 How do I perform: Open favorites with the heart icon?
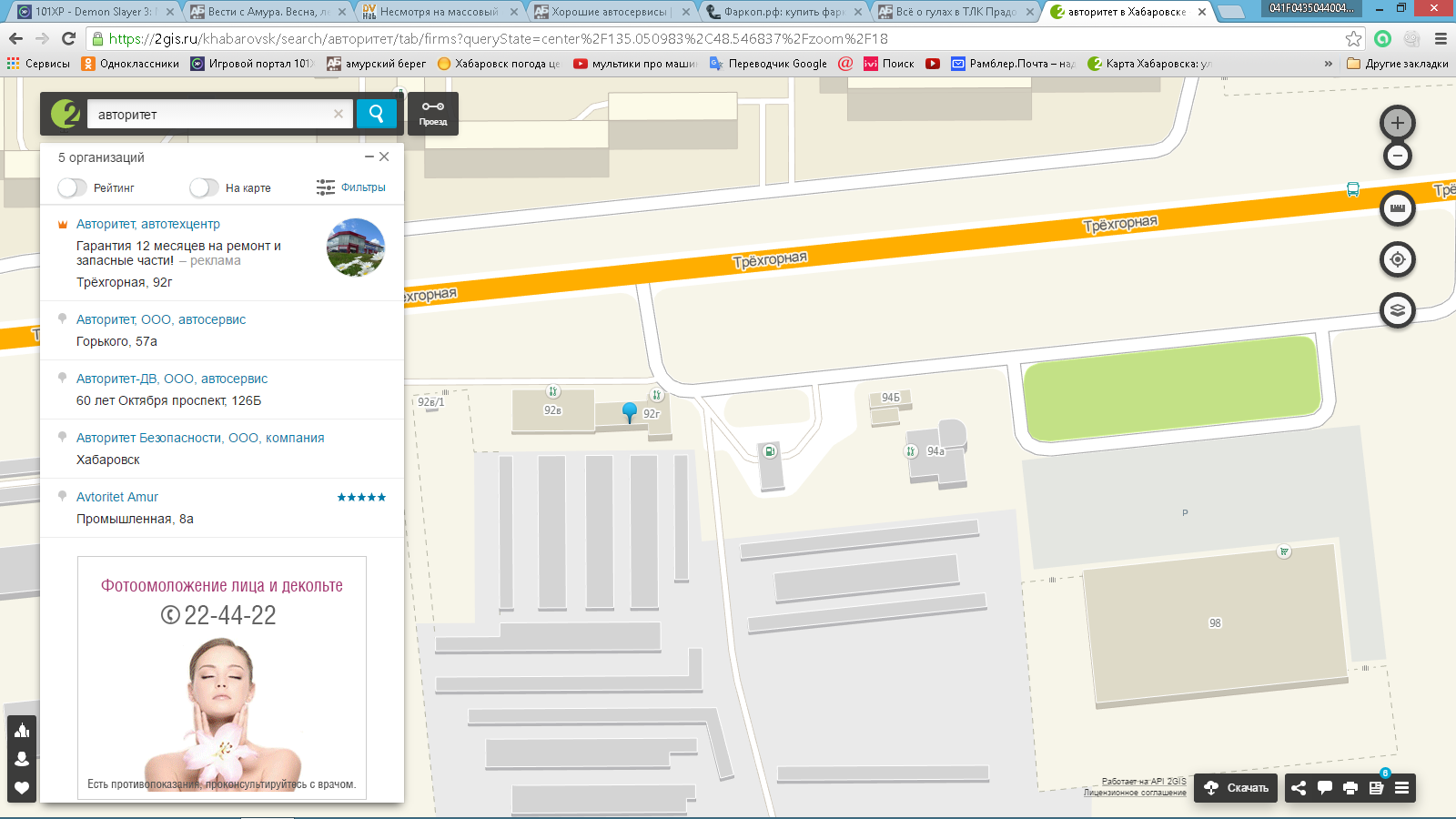22,788
